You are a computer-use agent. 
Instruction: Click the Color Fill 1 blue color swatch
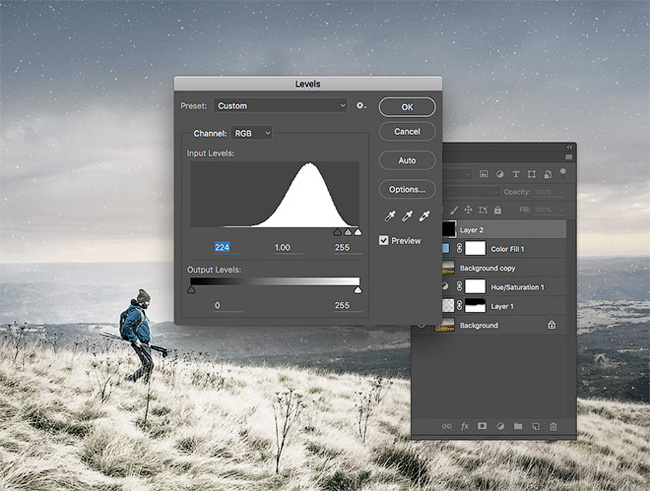(446, 248)
